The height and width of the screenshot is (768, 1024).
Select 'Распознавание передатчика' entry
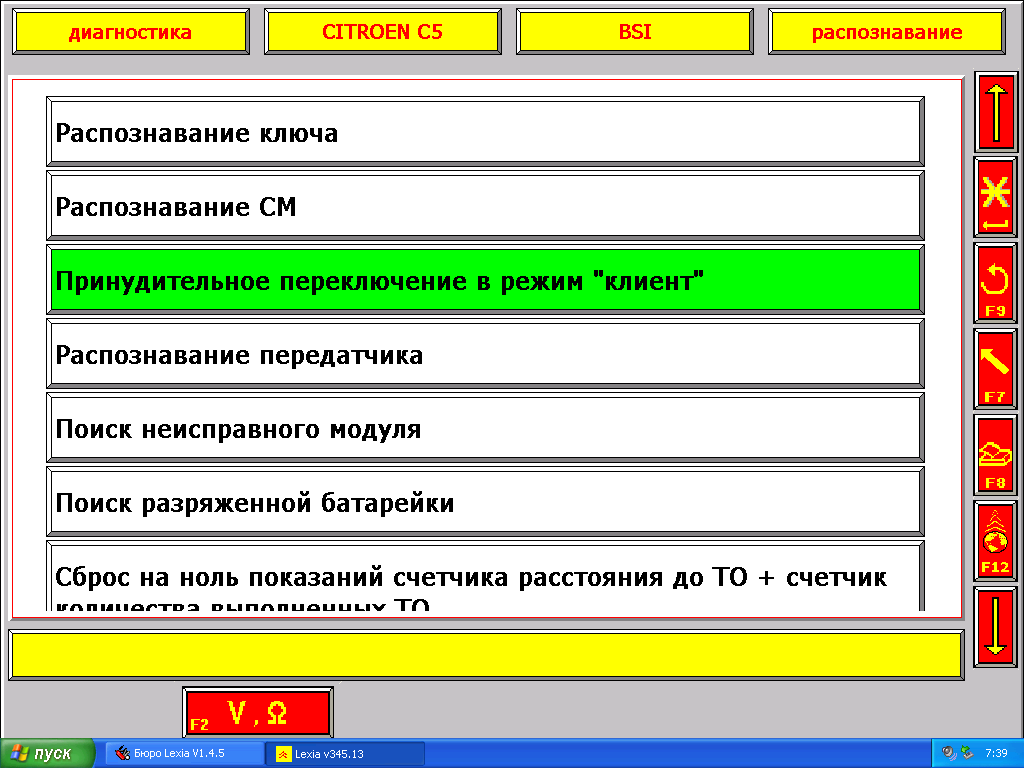(x=485, y=355)
